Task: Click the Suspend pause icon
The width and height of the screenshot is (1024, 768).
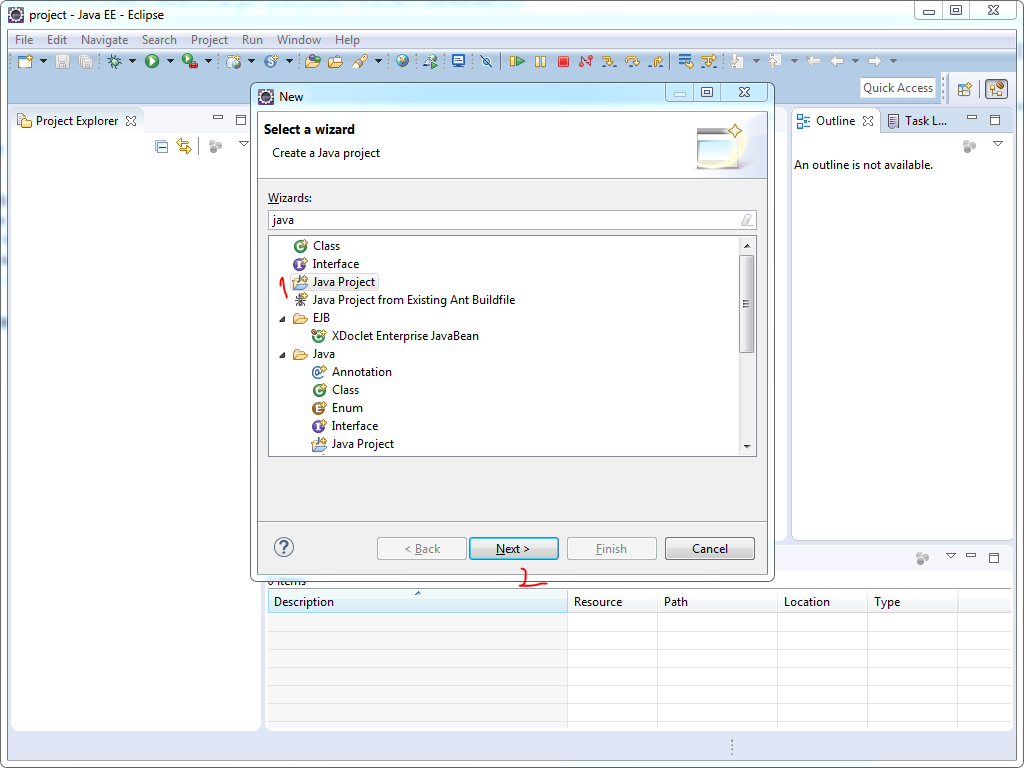Action: coord(540,61)
